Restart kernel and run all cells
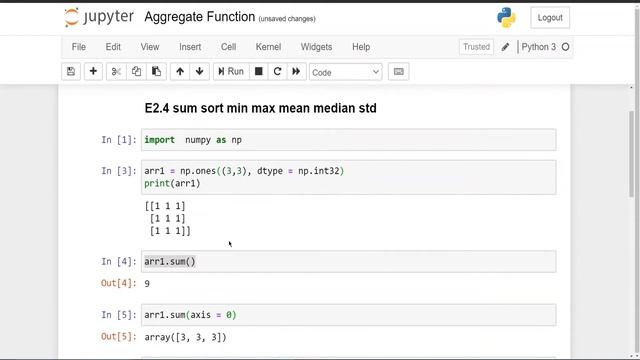This screenshot has width=640, height=360. pos(296,72)
